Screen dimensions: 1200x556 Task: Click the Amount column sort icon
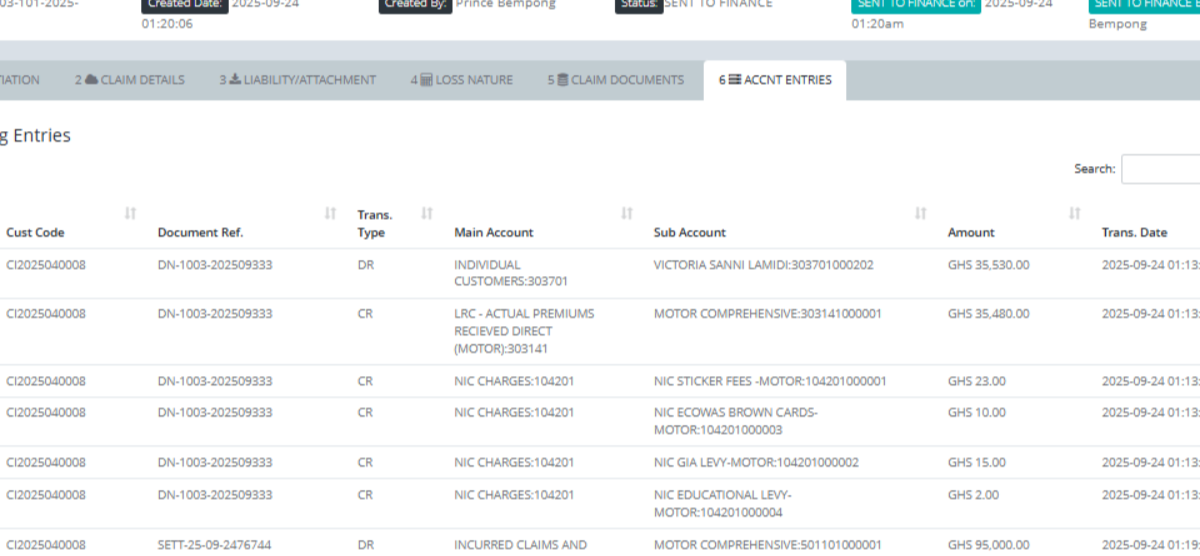tap(1075, 213)
